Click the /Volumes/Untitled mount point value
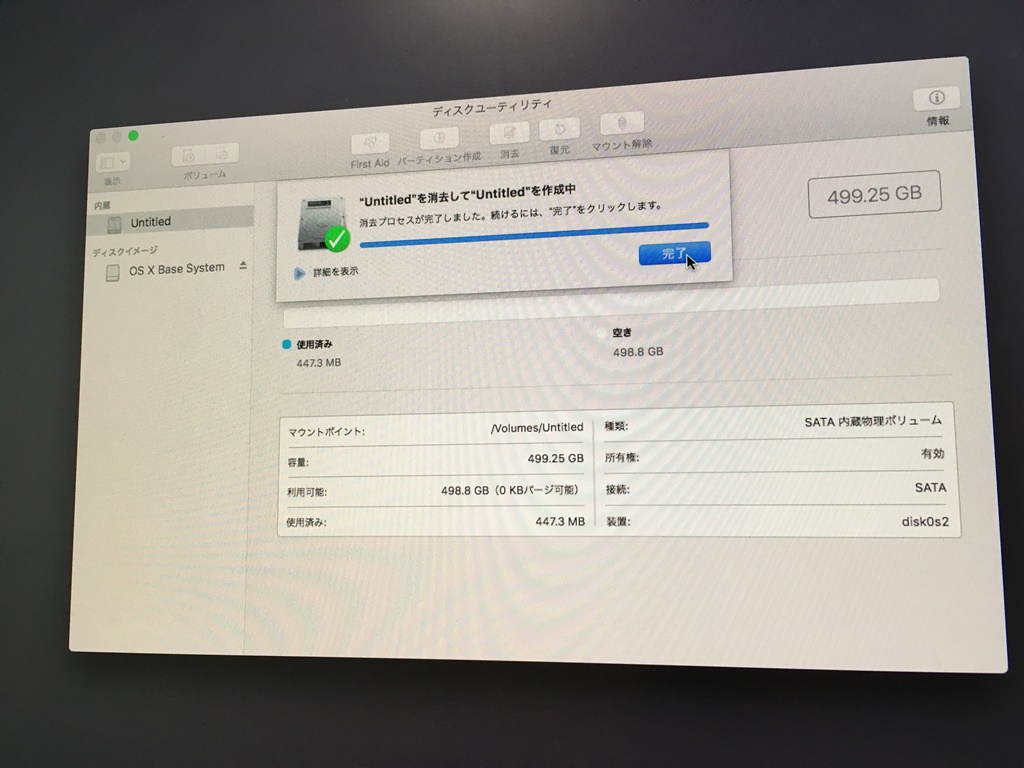This screenshot has width=1024, height=768. tap(537, 428)
